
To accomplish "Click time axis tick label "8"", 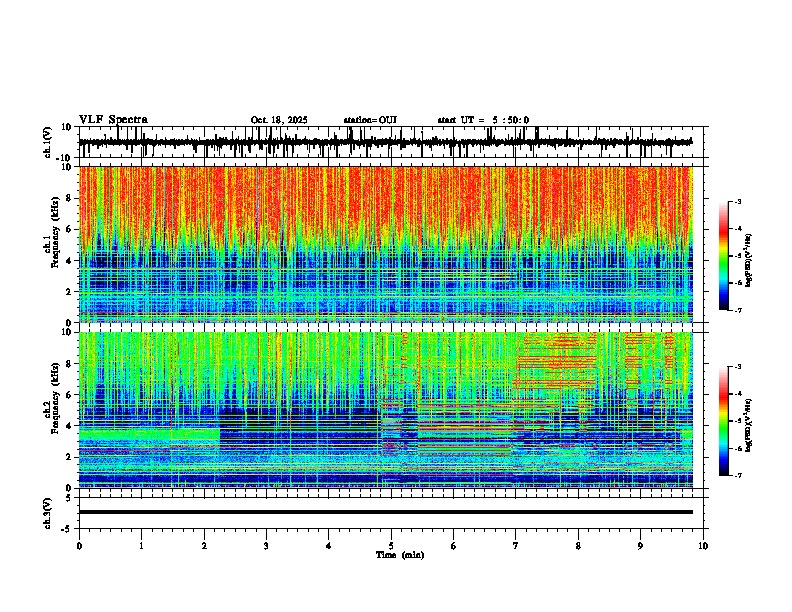I will [578, 546].
